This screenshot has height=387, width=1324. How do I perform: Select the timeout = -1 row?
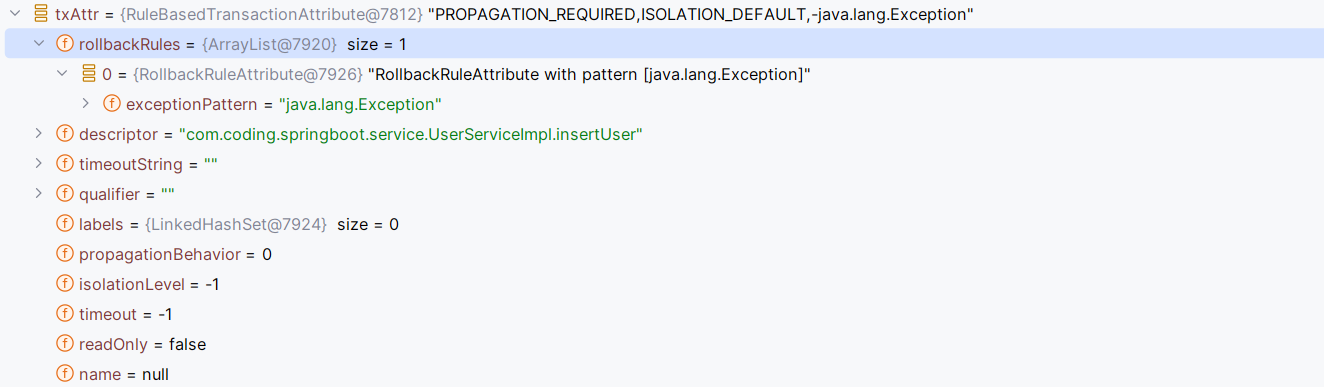(662, 314)
